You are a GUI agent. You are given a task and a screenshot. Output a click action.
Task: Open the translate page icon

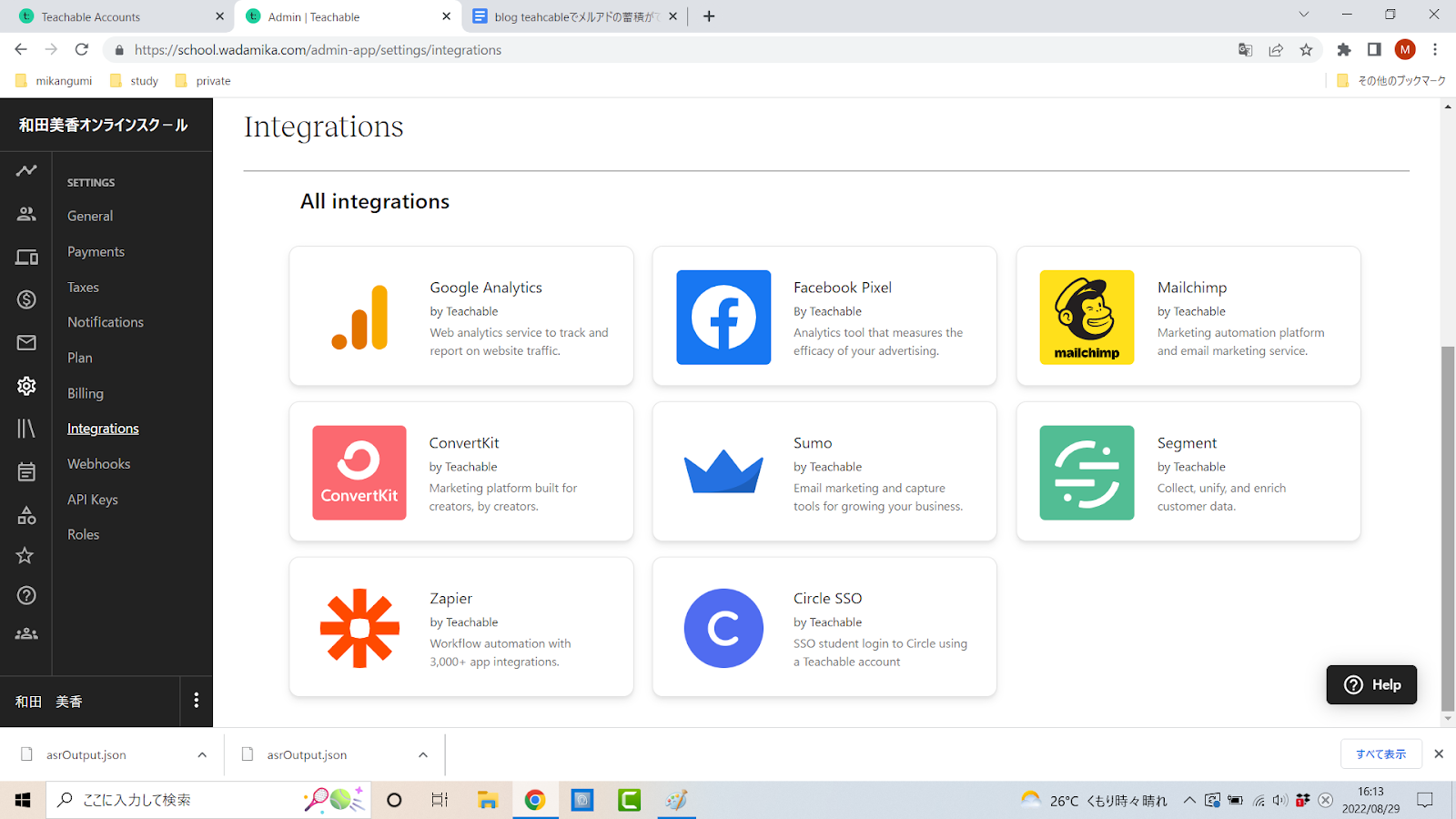pos(1245,50)
